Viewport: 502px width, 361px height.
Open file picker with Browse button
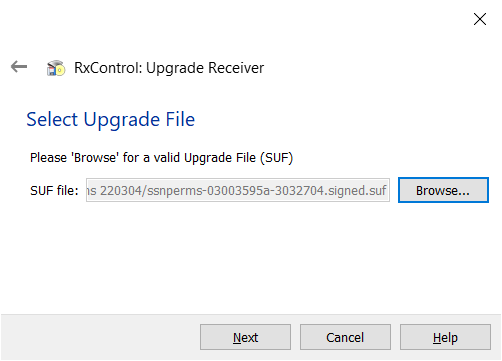(x=443, y=190)
